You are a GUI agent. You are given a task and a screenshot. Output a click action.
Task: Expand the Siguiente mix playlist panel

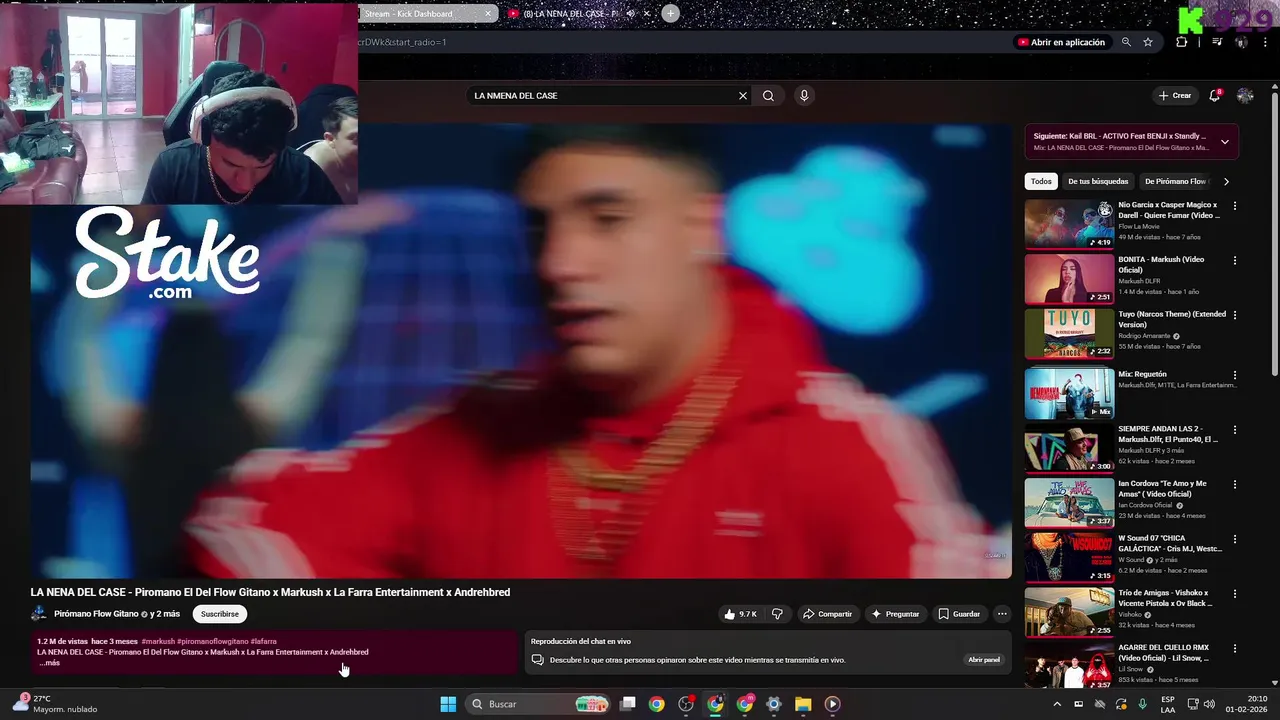(1224, 142)
